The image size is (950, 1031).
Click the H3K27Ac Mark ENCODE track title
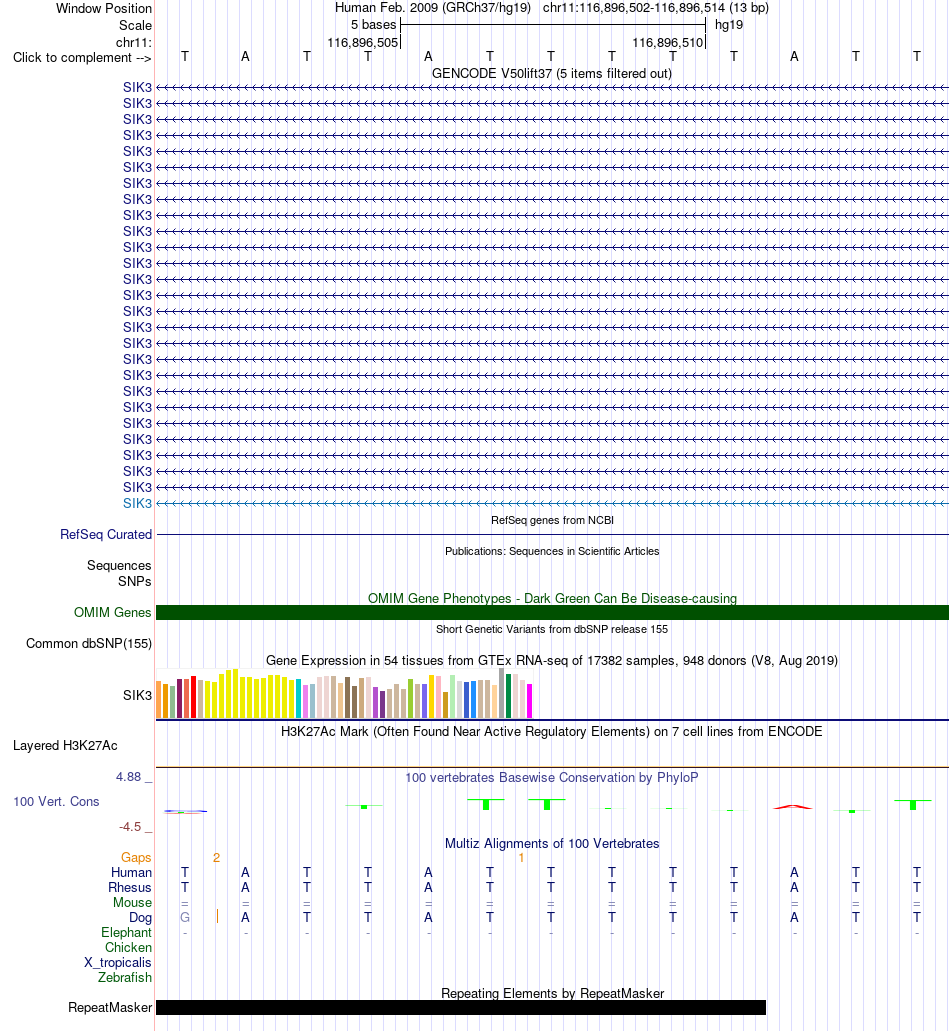point(552,731)
